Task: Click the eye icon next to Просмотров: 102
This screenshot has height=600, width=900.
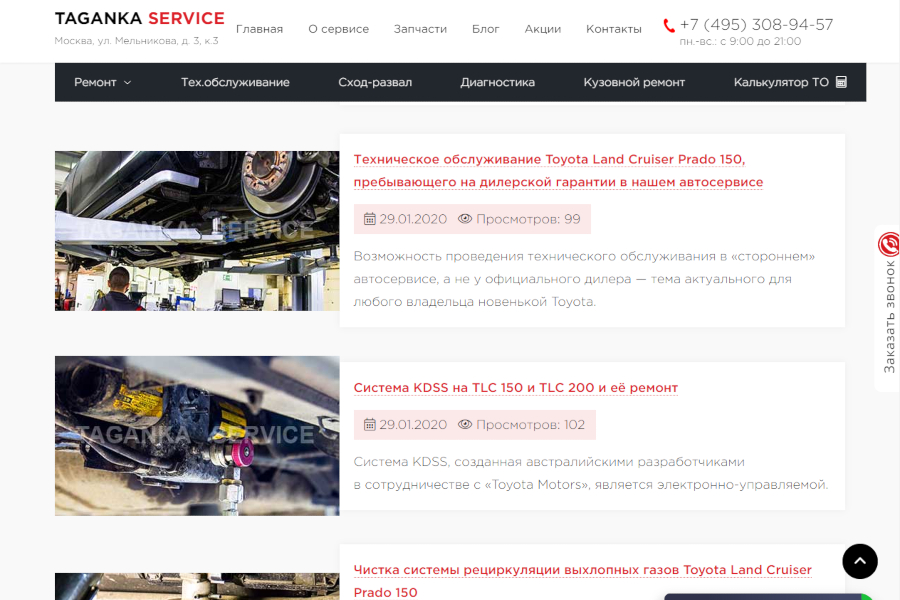Action: 465,425
